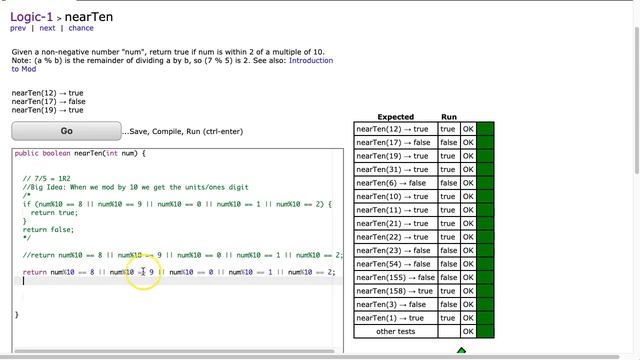The width and height of the screenshot is (640, 360).
Task: Click the green status box for nearTen(12)
Action: tap(485, 129)
